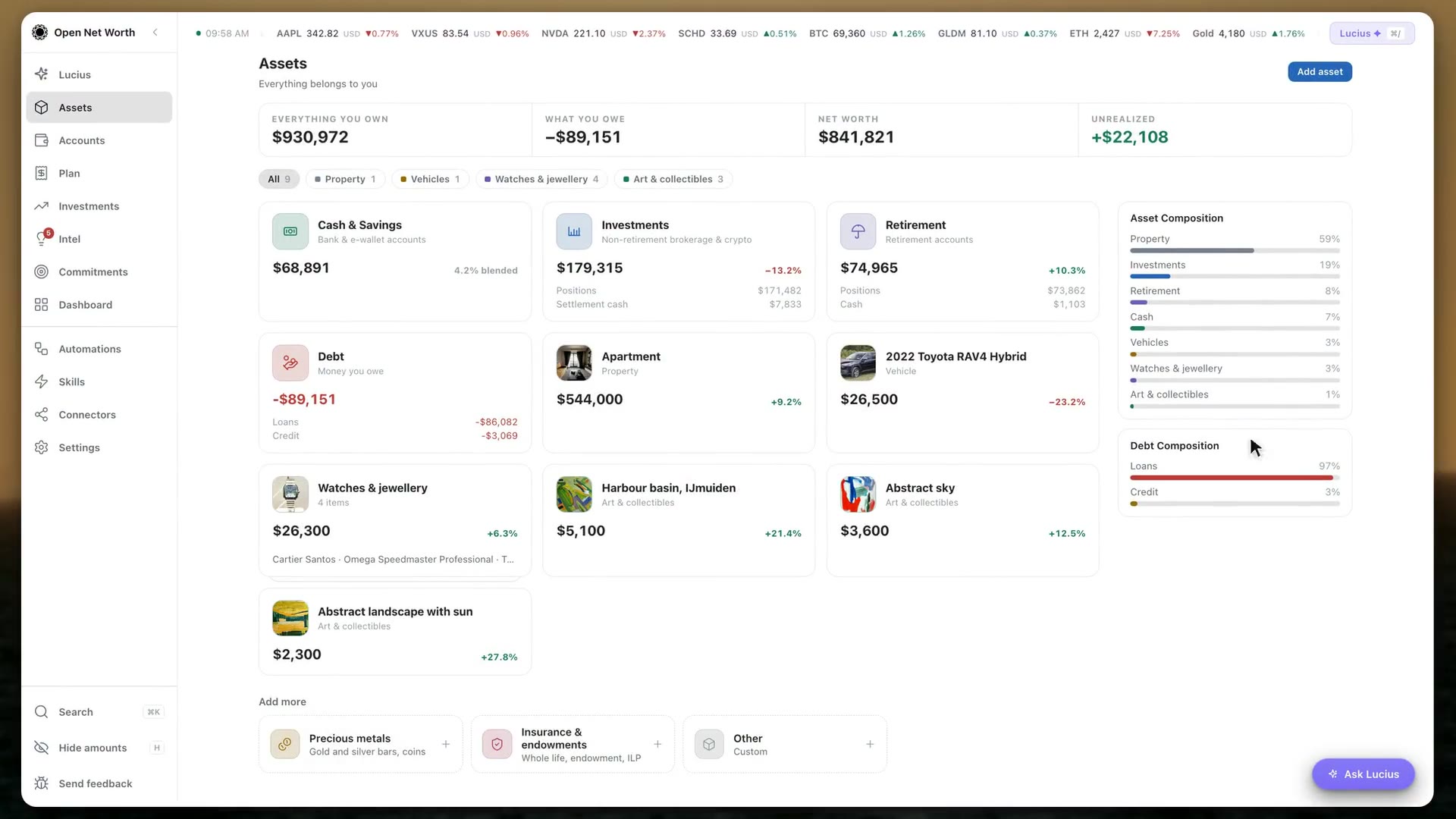Open Intel with notification badge
Image resolution: width=1456 pixels, height=819 pixels.
coord(99,239)
